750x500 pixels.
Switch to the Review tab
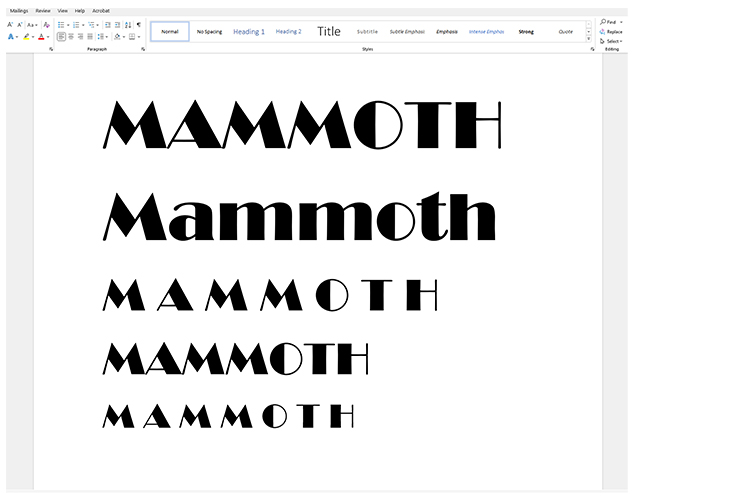point(42,10)
